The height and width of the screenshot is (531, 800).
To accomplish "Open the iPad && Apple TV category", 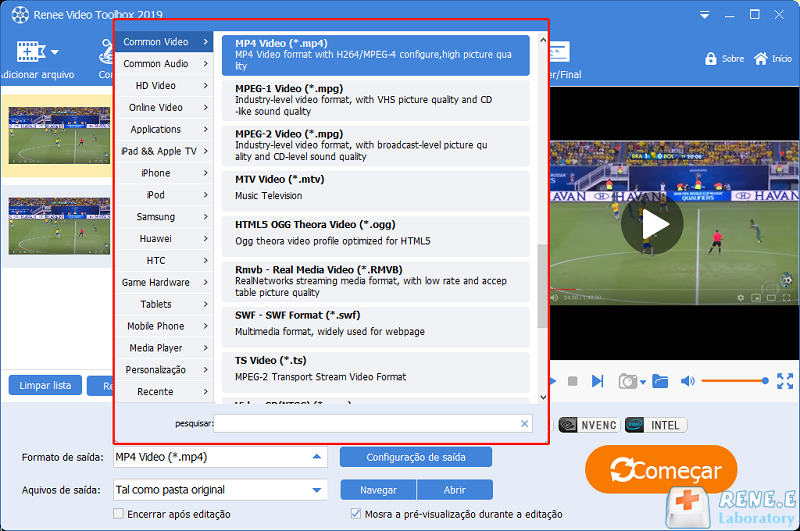I will click(x=164, y=151).
